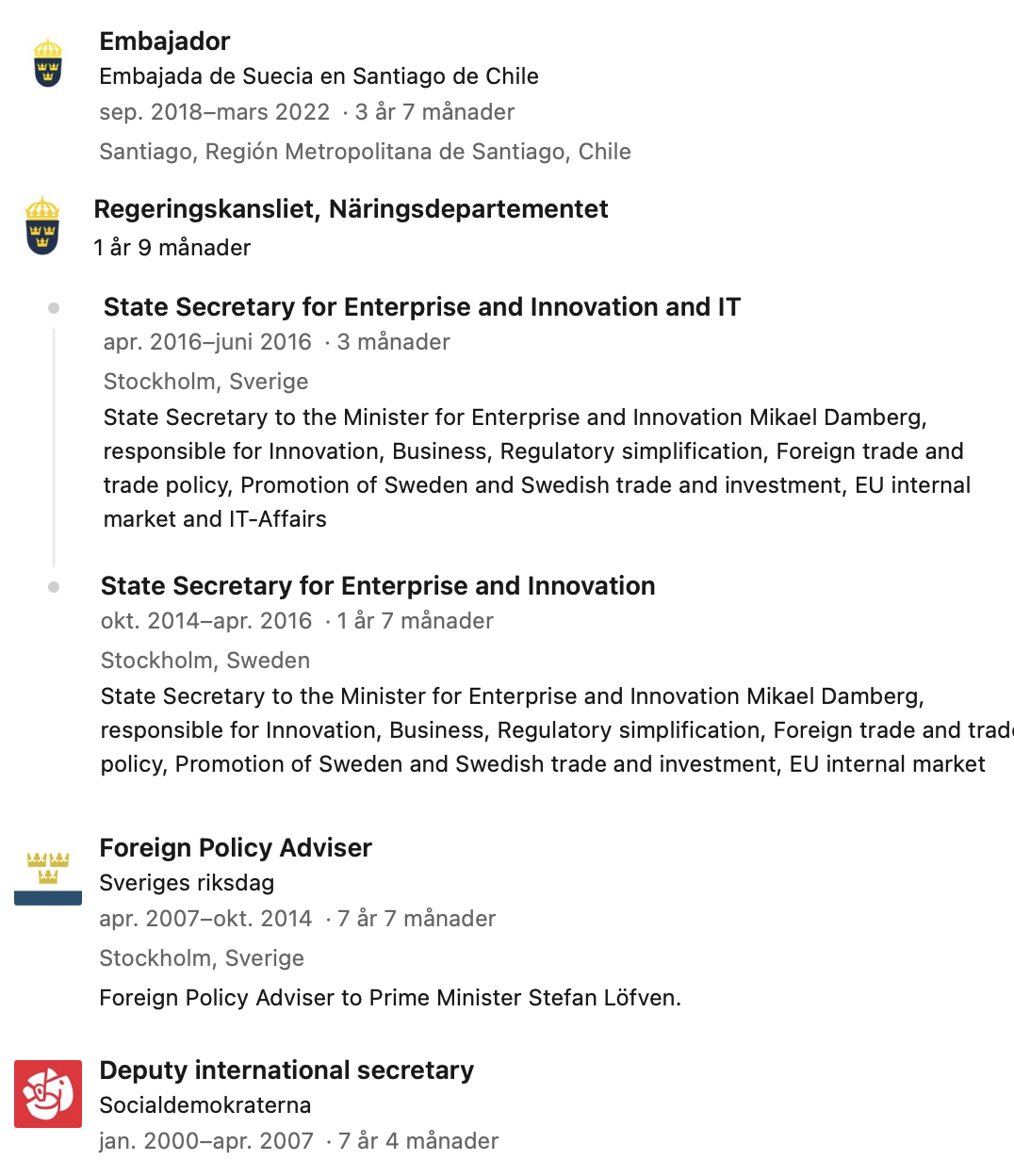The height and width of the screenshot is (1176, 1014).
Task: Open the Sveriges riksdag three-crowns logo
Action: click(x=48, y=878)
